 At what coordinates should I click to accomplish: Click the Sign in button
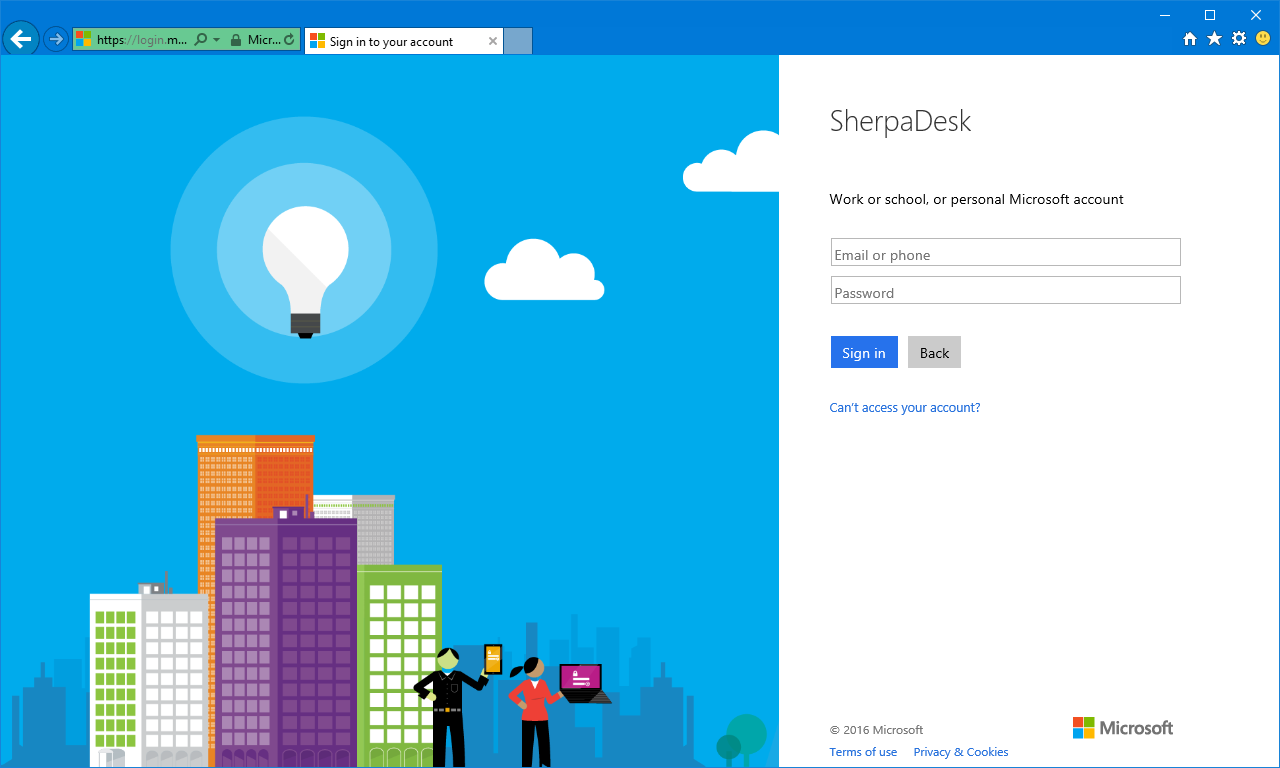(863, 352)
